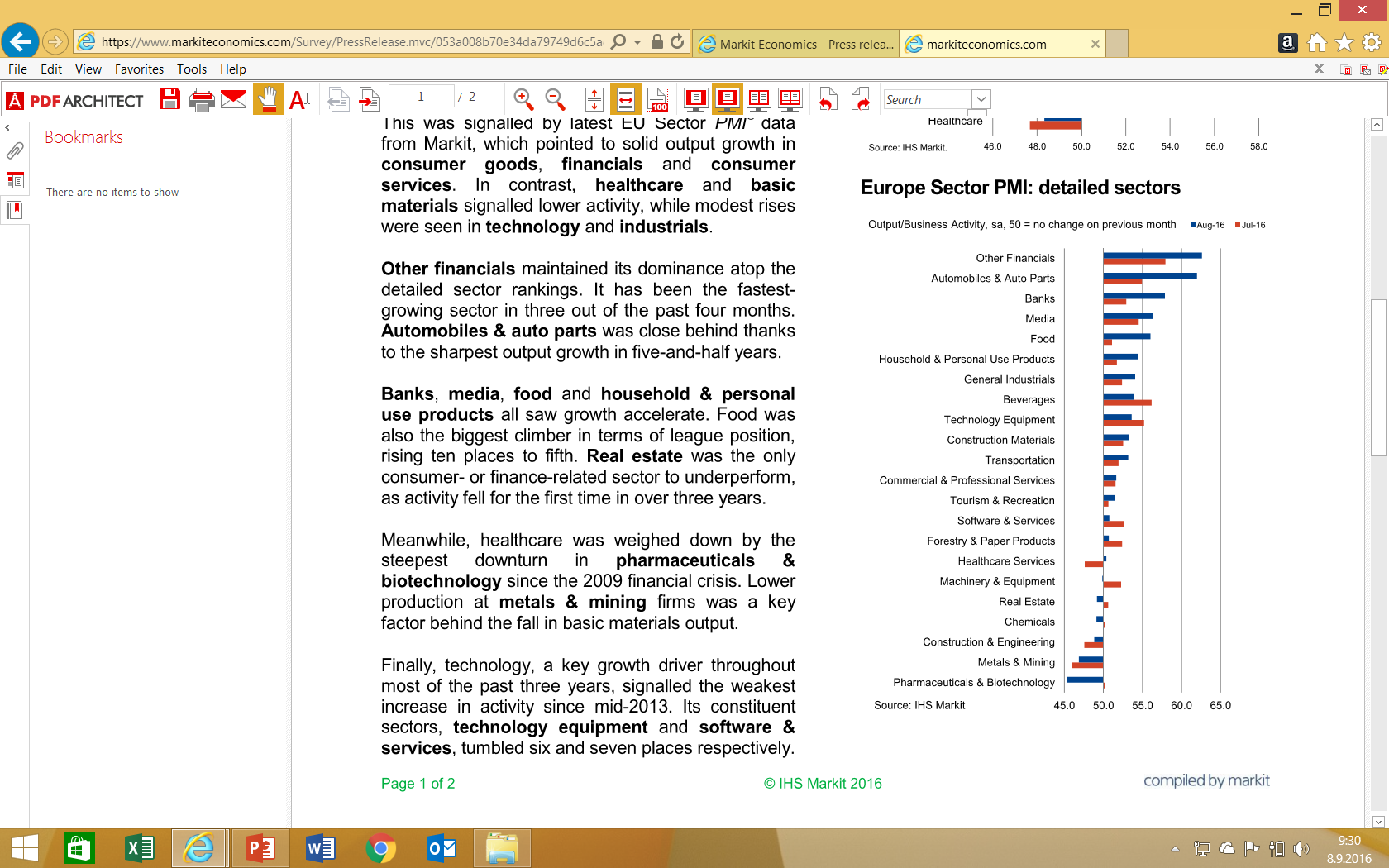Zoom out with magnifier minus icon
The width and height of the screenshot is (1389, 868).
coord(556,99)
